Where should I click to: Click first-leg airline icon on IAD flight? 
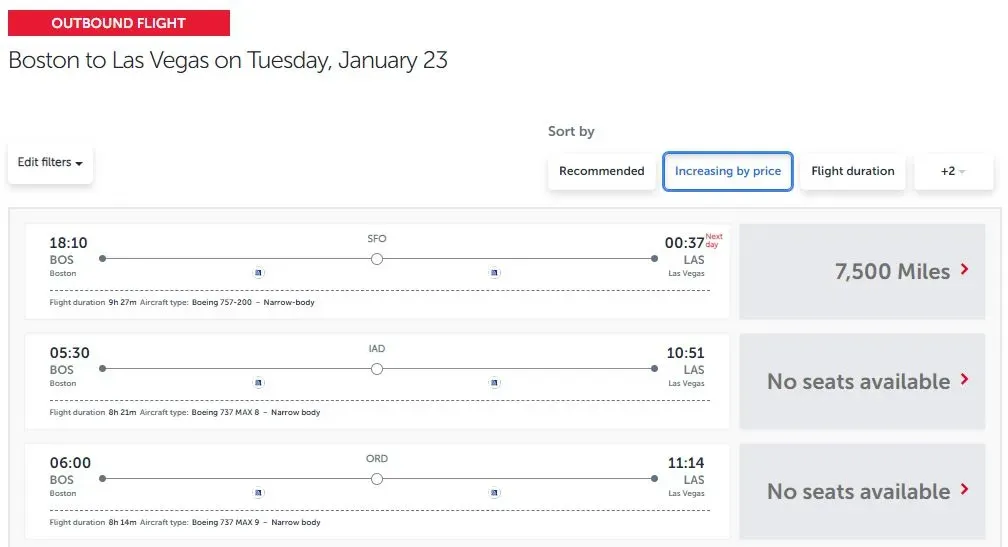coord(258,382)
